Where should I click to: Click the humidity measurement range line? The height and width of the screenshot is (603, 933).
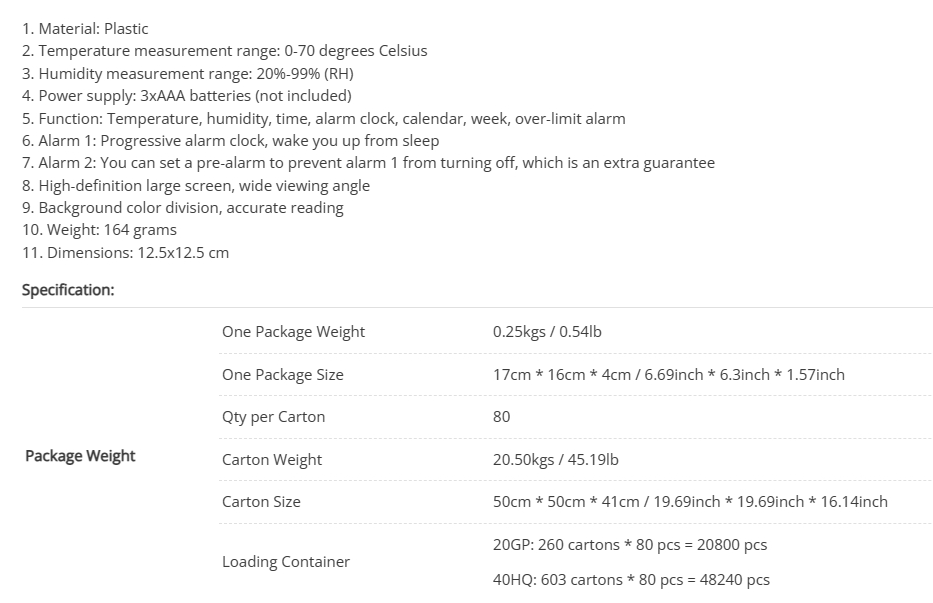[x=187, y=73]
